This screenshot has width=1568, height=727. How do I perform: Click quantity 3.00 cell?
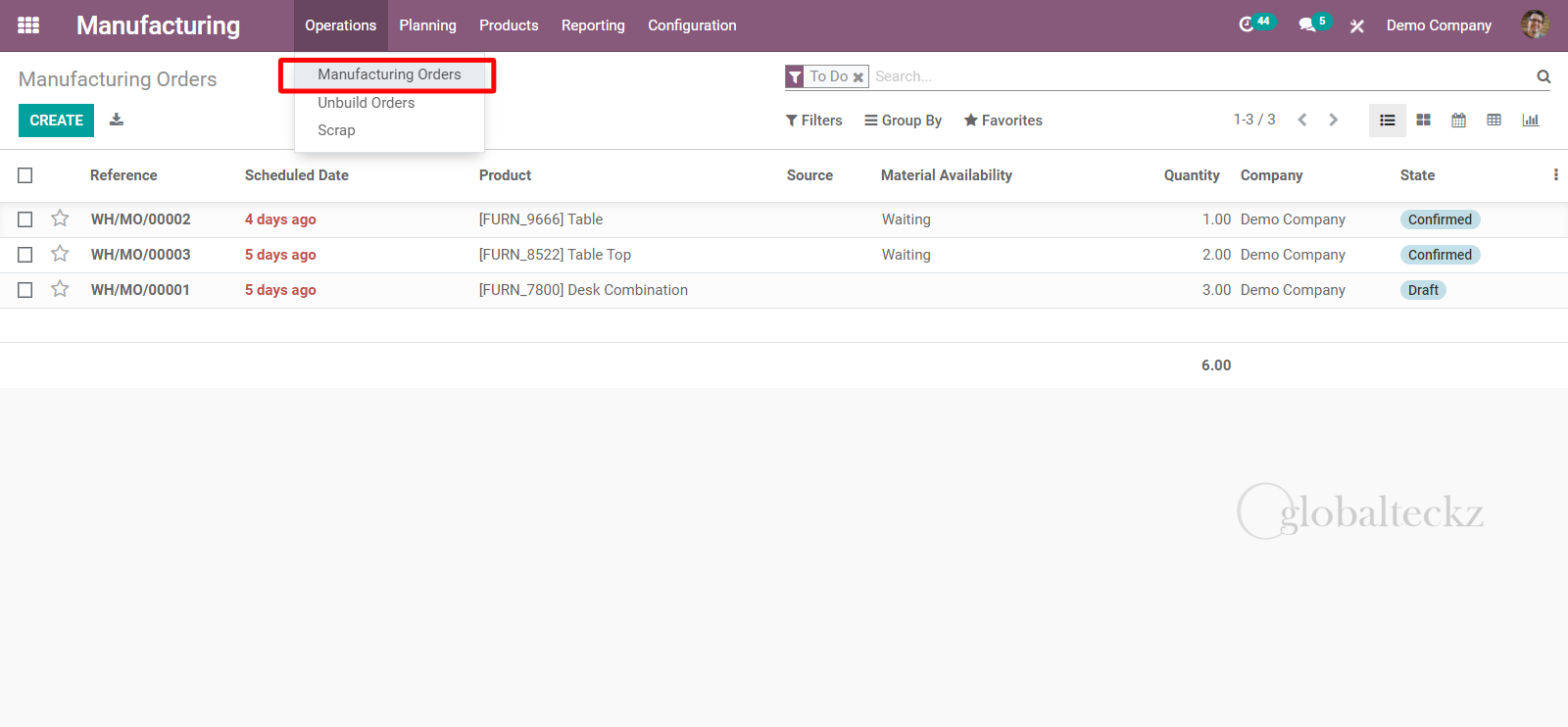tap(1216, 290)
